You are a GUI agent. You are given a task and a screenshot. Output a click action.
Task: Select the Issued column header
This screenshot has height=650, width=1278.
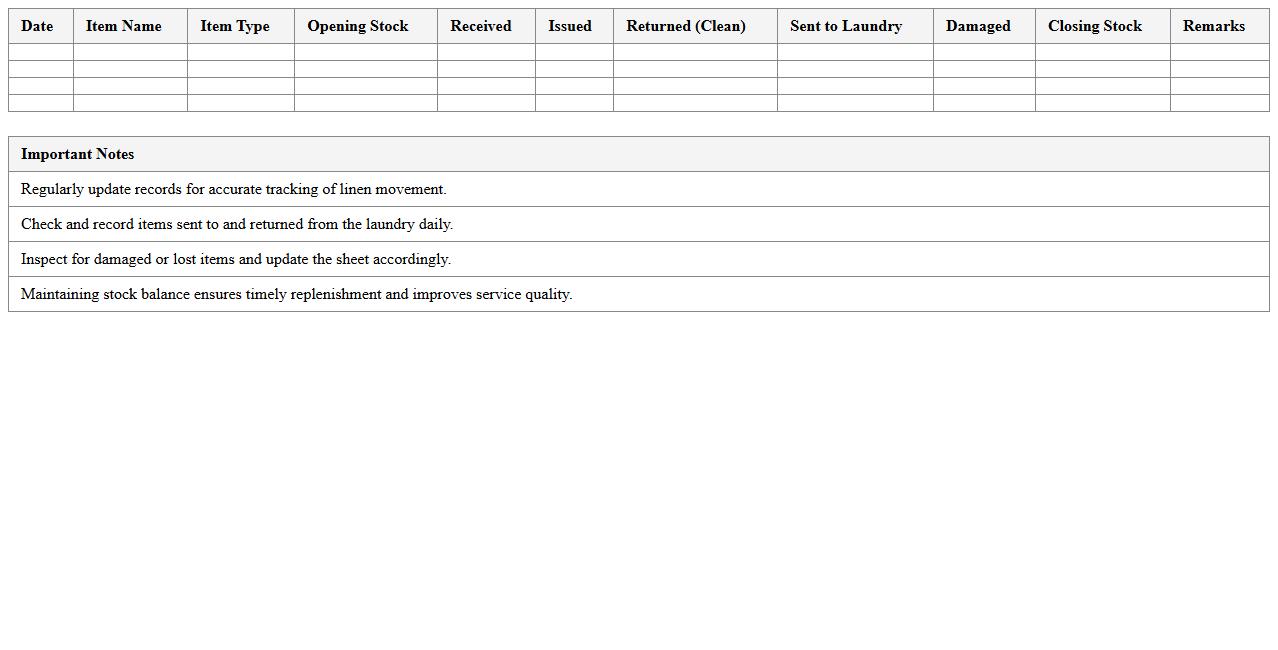click(x=570, y=26)
